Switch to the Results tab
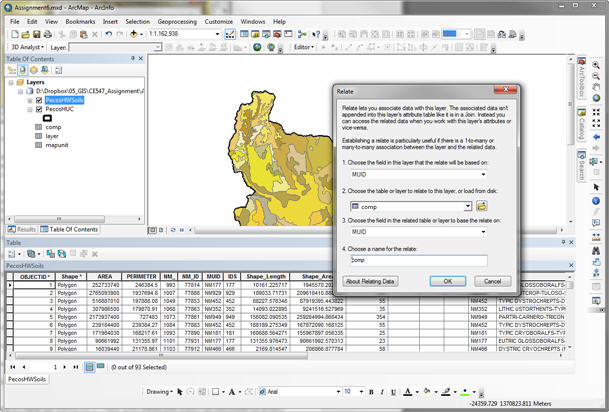 pos(22,229)
